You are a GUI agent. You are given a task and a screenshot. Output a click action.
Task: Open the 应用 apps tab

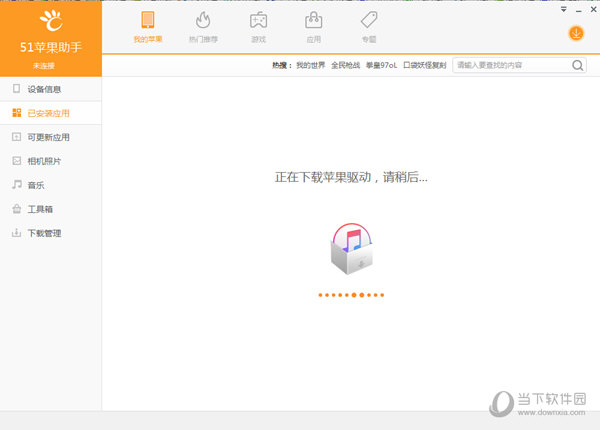314,27
